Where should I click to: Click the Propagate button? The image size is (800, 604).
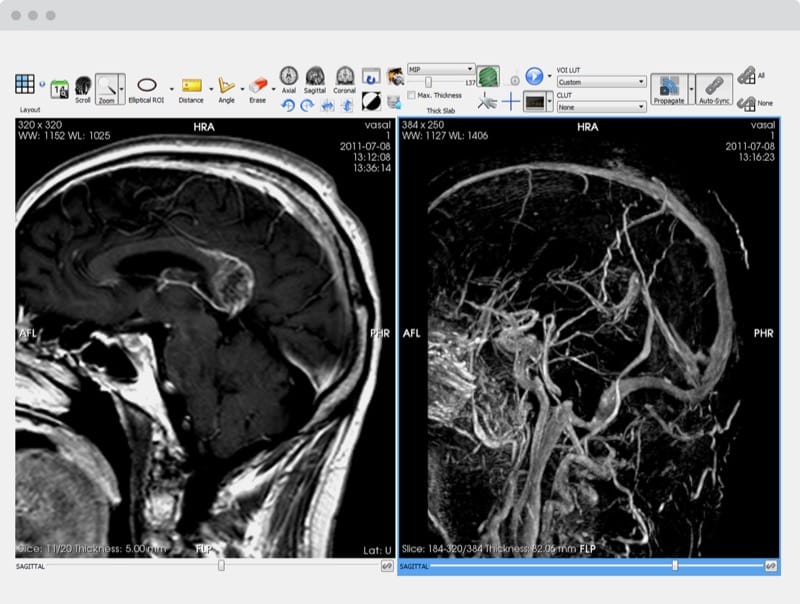coord(667,86)
